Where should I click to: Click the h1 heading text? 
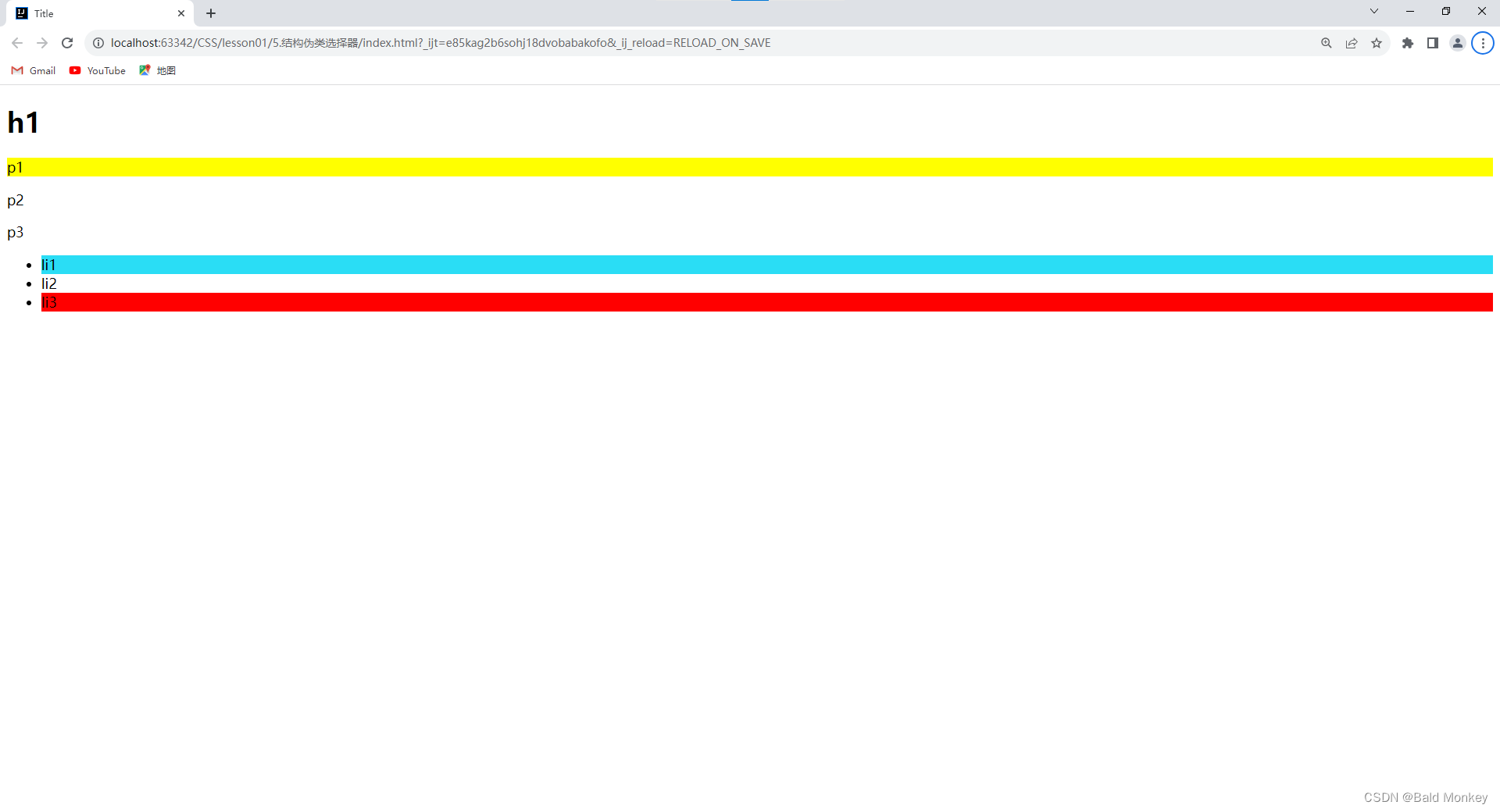(x=23, y=123)
